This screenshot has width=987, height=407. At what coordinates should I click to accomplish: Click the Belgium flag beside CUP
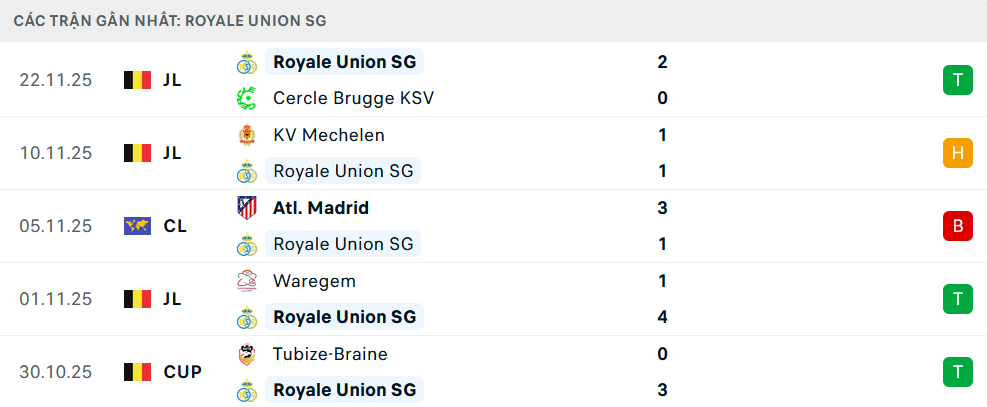click(x=137, y=372)
